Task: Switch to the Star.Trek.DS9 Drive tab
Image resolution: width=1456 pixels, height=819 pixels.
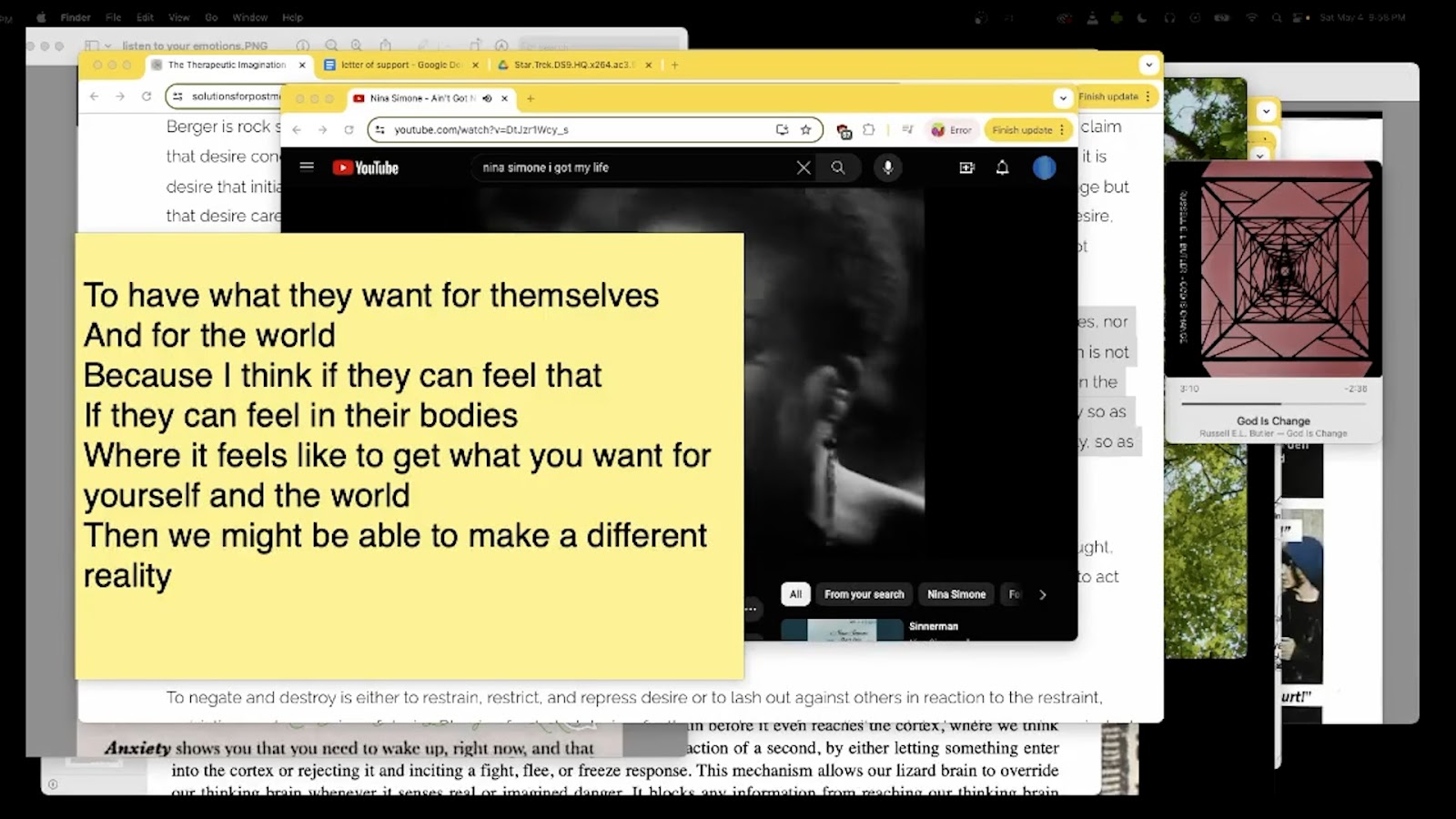Action: (573, 65)
